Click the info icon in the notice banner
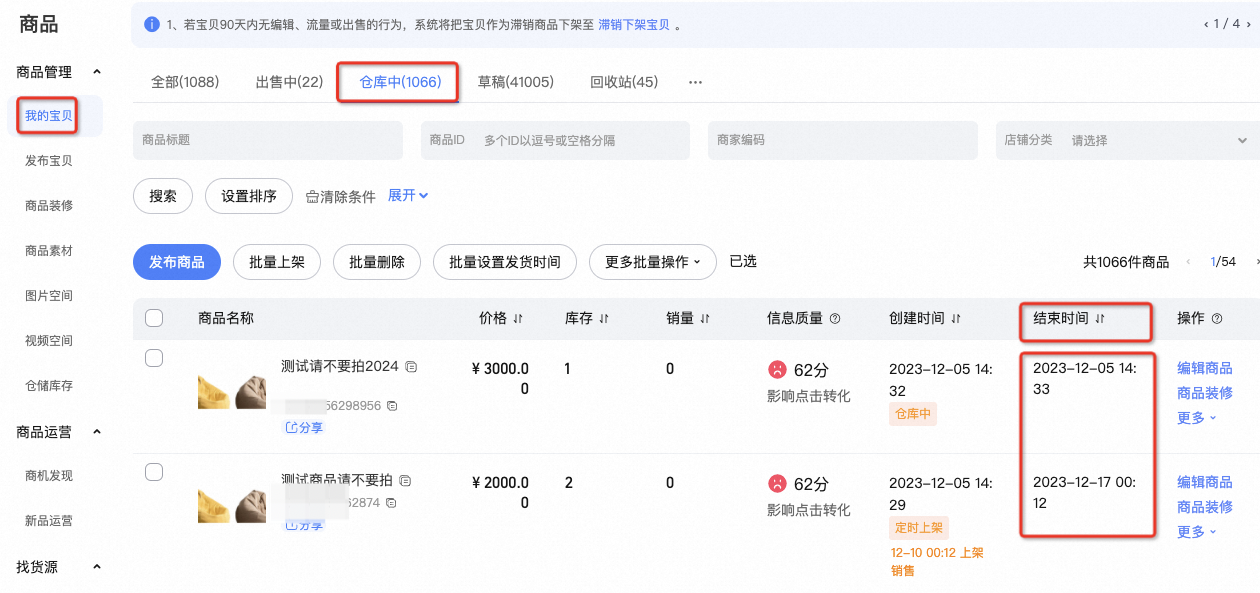 151,24
